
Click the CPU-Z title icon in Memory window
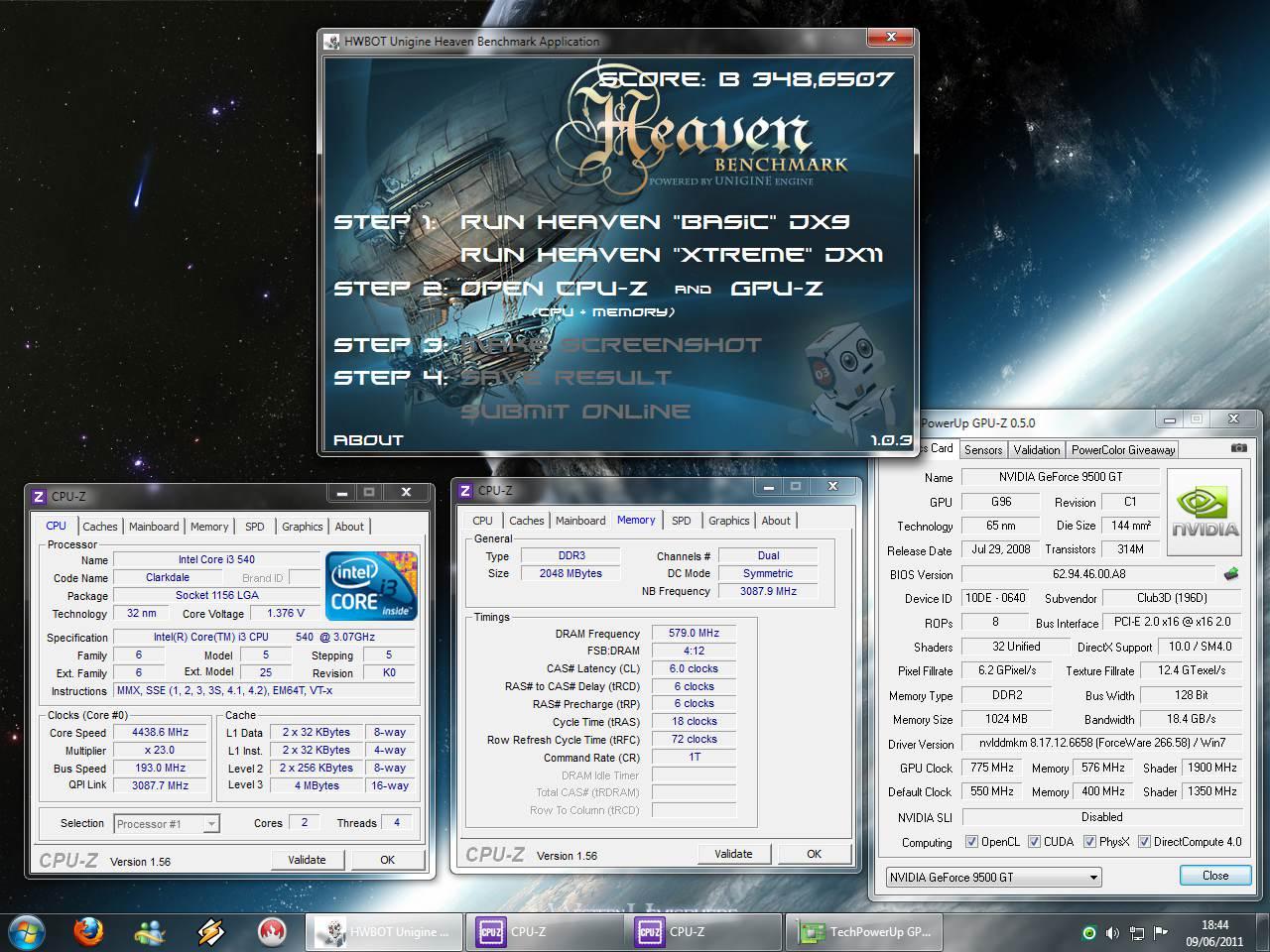(x=465, y=490)
